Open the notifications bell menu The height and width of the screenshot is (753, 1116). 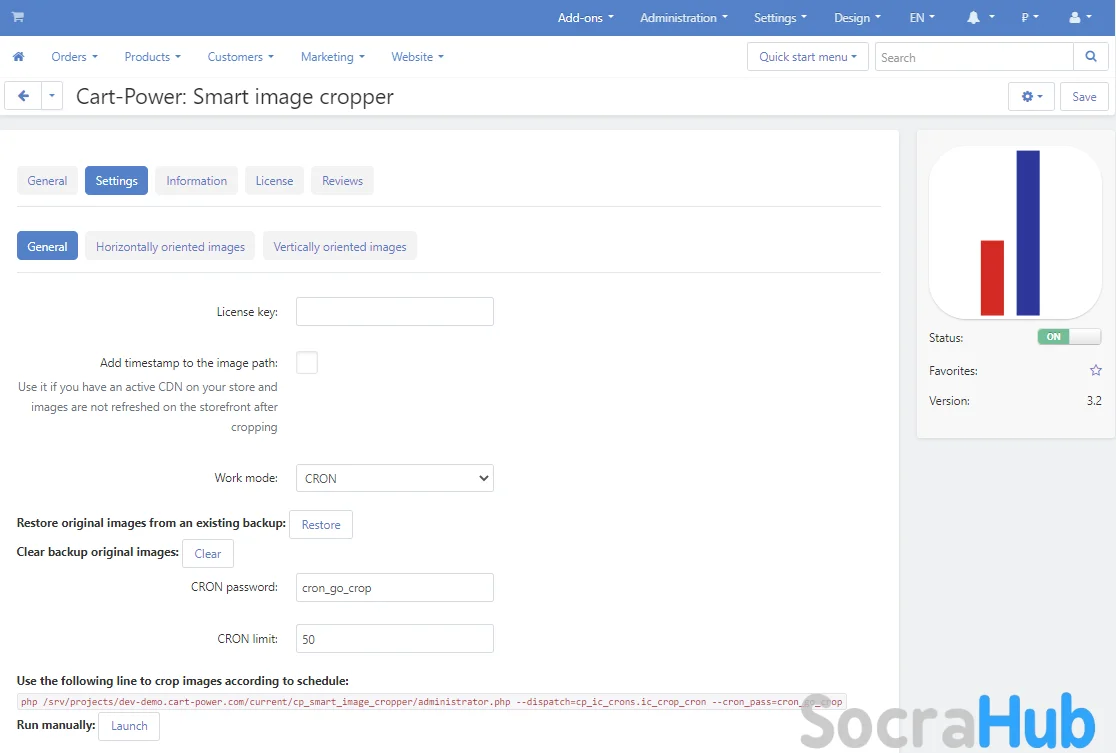[980, 18]
